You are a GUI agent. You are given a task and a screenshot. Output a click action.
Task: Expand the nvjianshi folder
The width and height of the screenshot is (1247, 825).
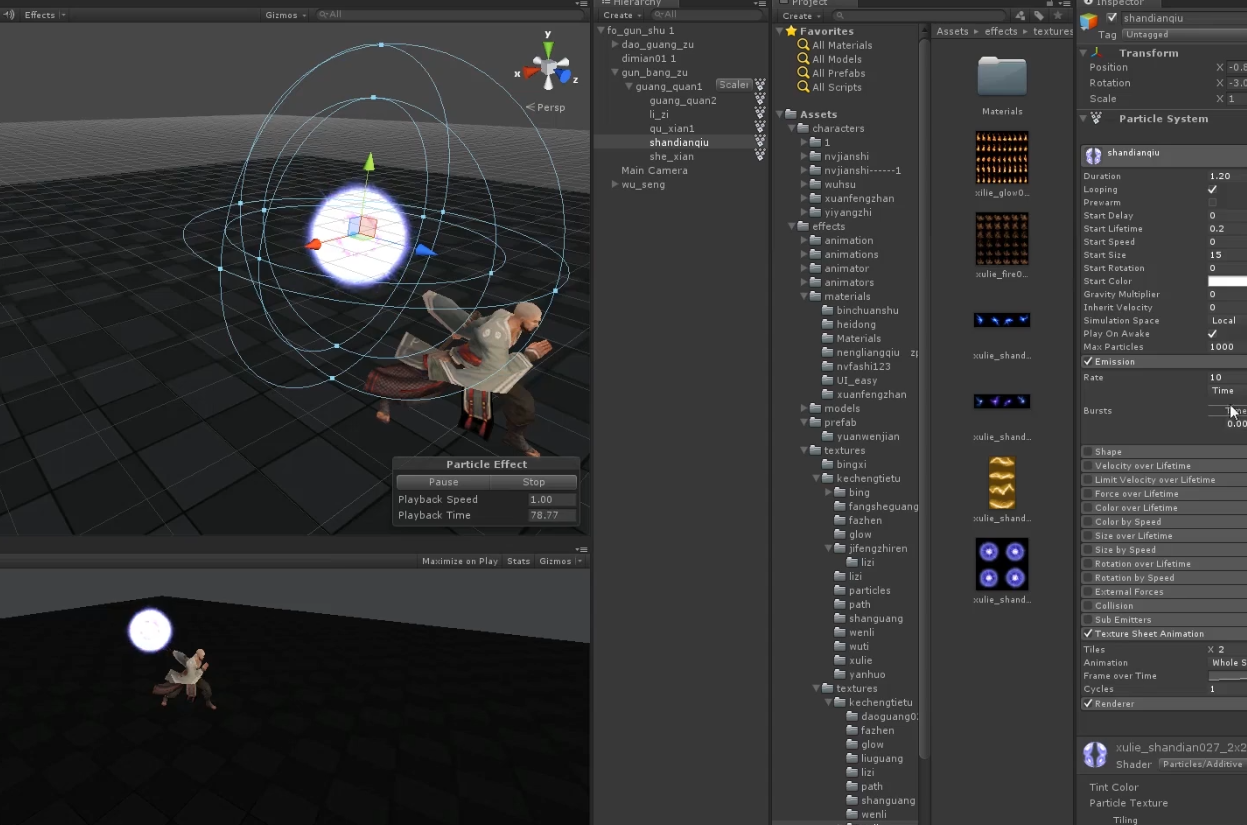click(x=804, y=156)
